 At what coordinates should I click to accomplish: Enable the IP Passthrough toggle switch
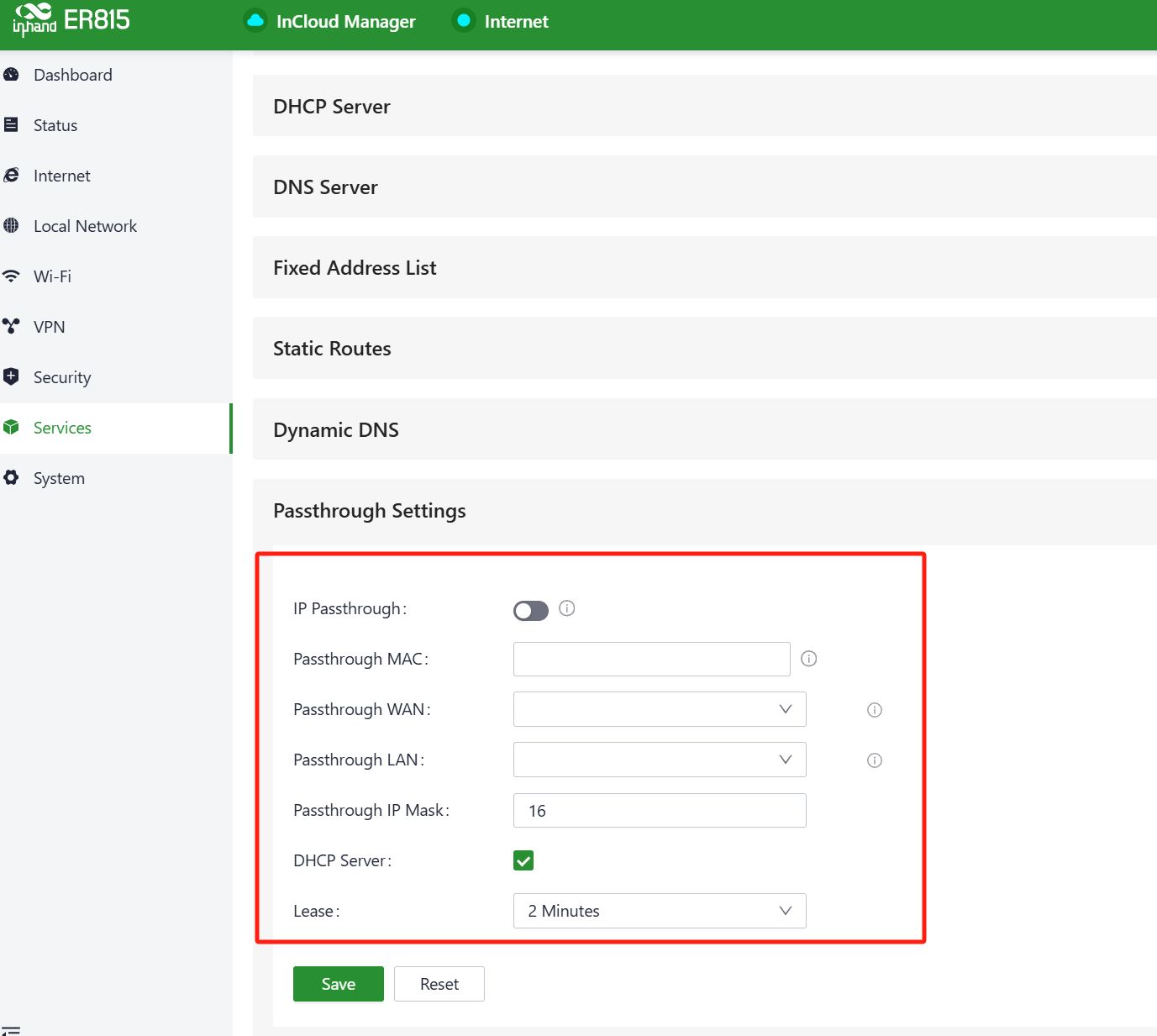click(x=531, y=610)
